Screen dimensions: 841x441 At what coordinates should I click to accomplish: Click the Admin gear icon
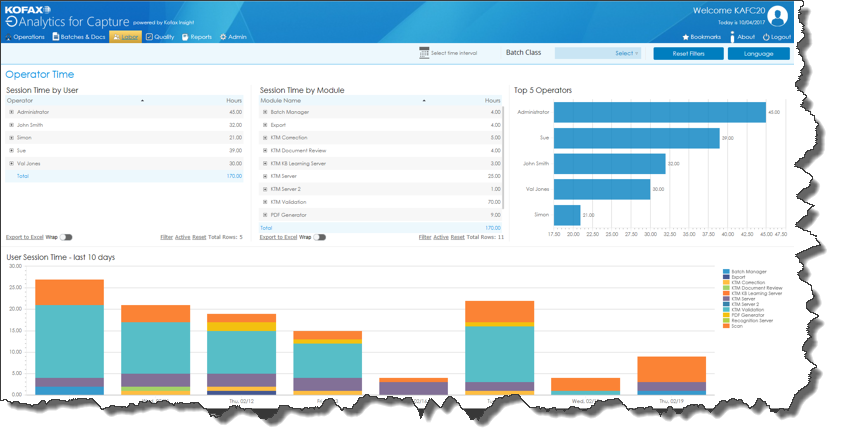[223, 37]
